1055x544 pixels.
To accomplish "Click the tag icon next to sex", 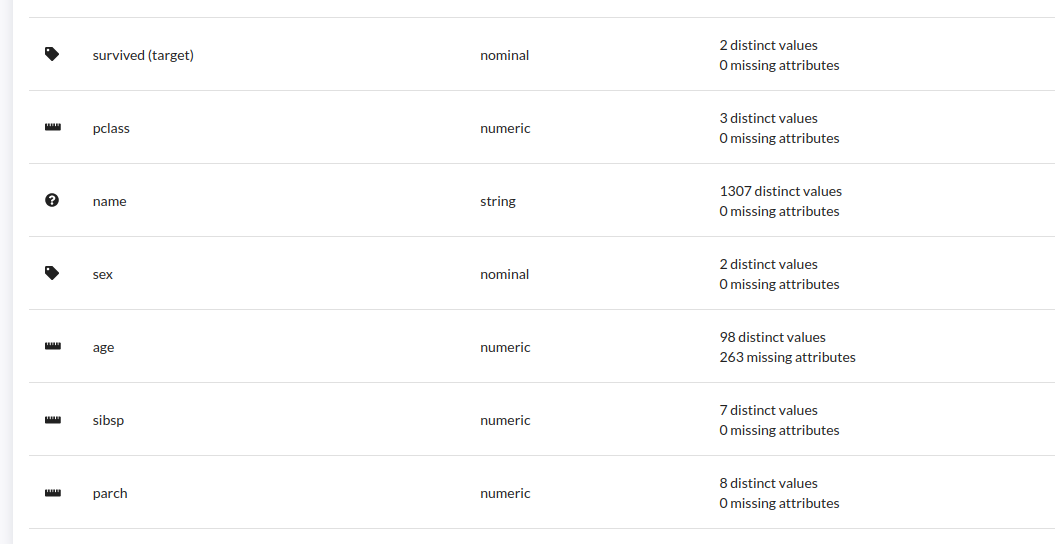I will (53, 274).
